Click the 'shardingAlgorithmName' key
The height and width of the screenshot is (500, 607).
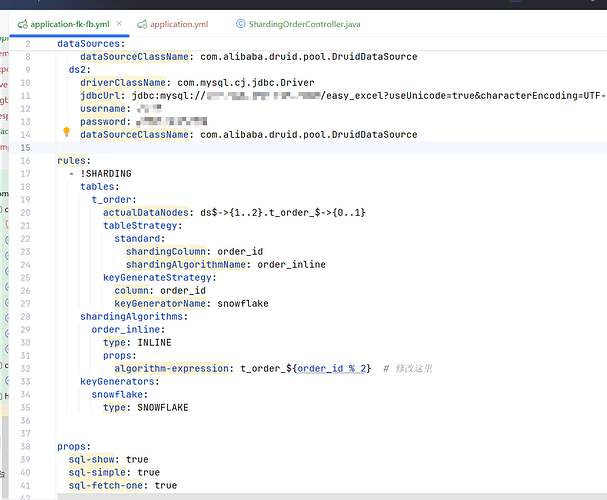tap(185, 265)
